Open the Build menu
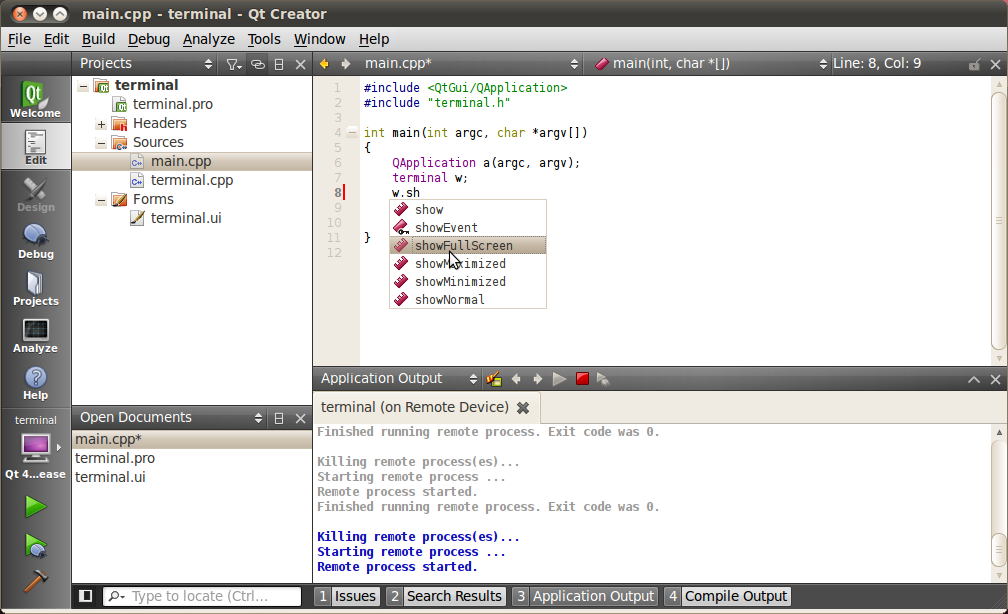This screenshot has height=614, width=1008. tap(98, 39)
